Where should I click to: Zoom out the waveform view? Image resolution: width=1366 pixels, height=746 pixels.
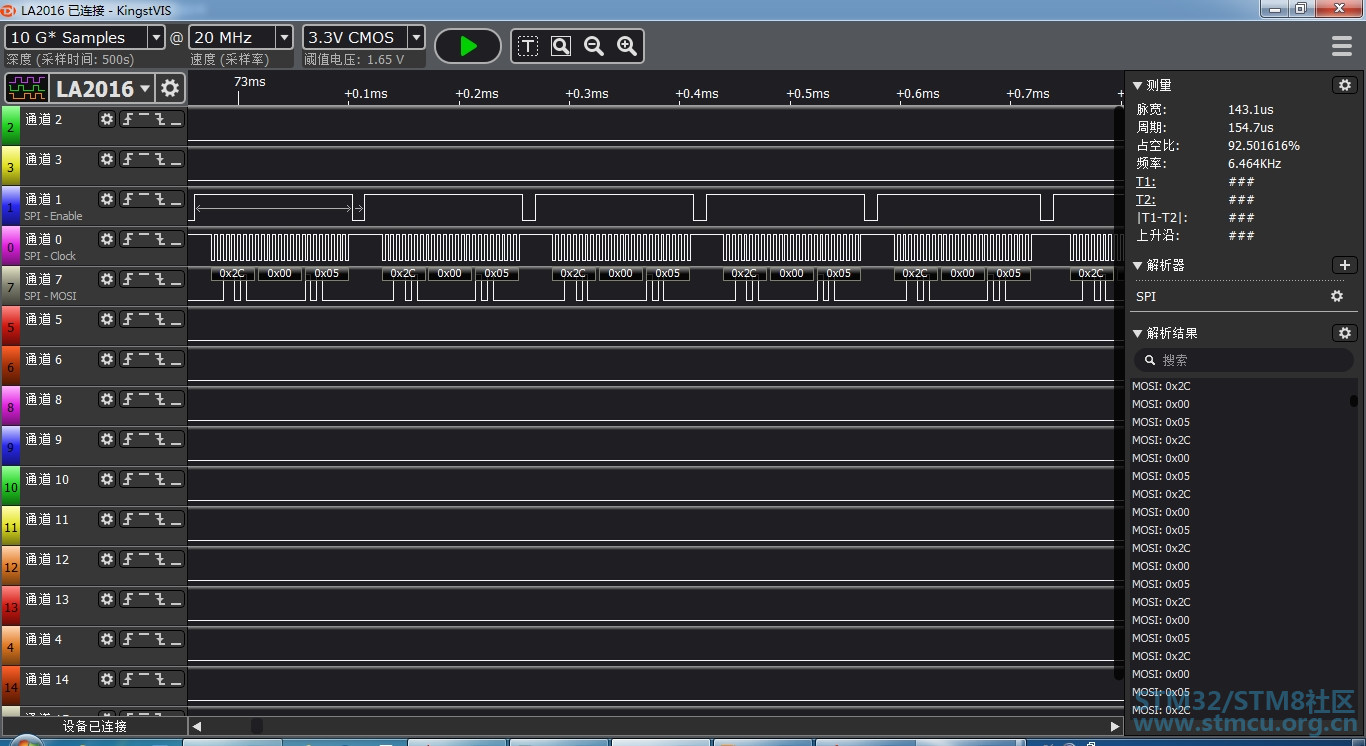(594, 46)
